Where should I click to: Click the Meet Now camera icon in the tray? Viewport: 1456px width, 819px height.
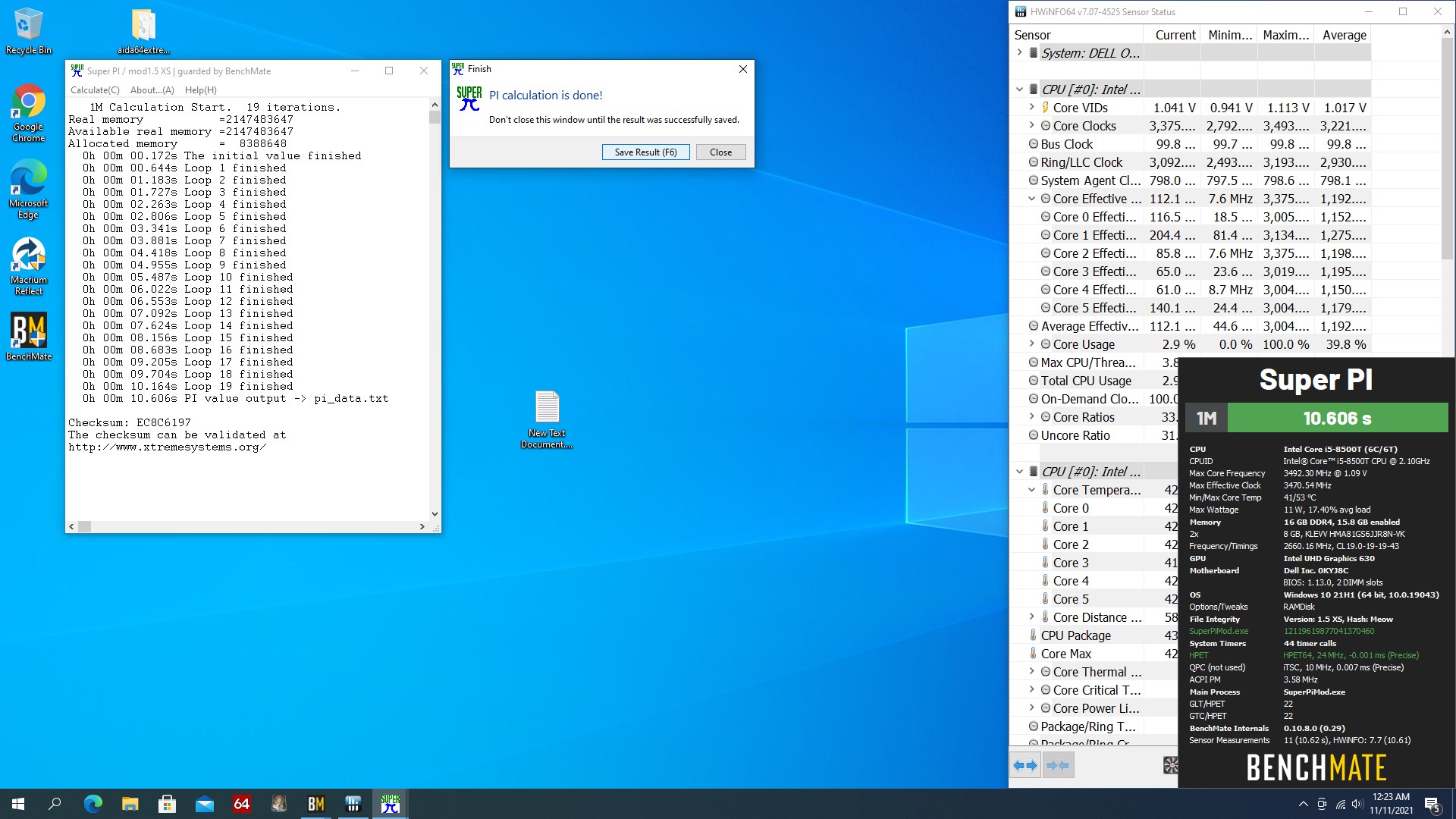point(1322,804)
